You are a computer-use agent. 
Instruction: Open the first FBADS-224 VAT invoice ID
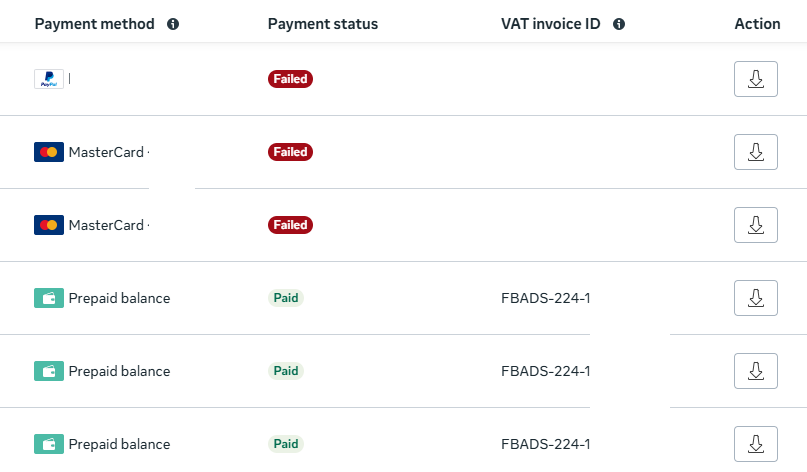pos(546,298)
